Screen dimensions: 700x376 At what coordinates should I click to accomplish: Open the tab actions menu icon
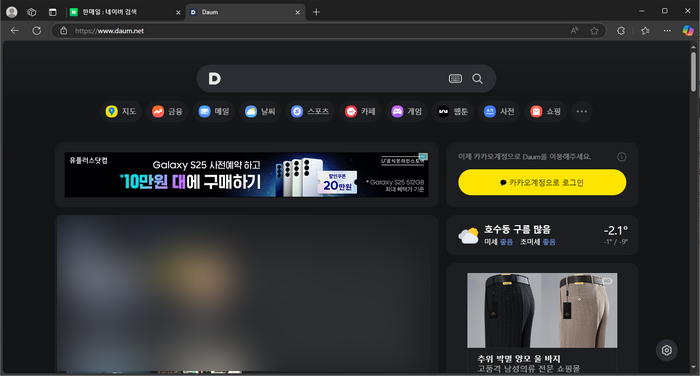point(53,12)
